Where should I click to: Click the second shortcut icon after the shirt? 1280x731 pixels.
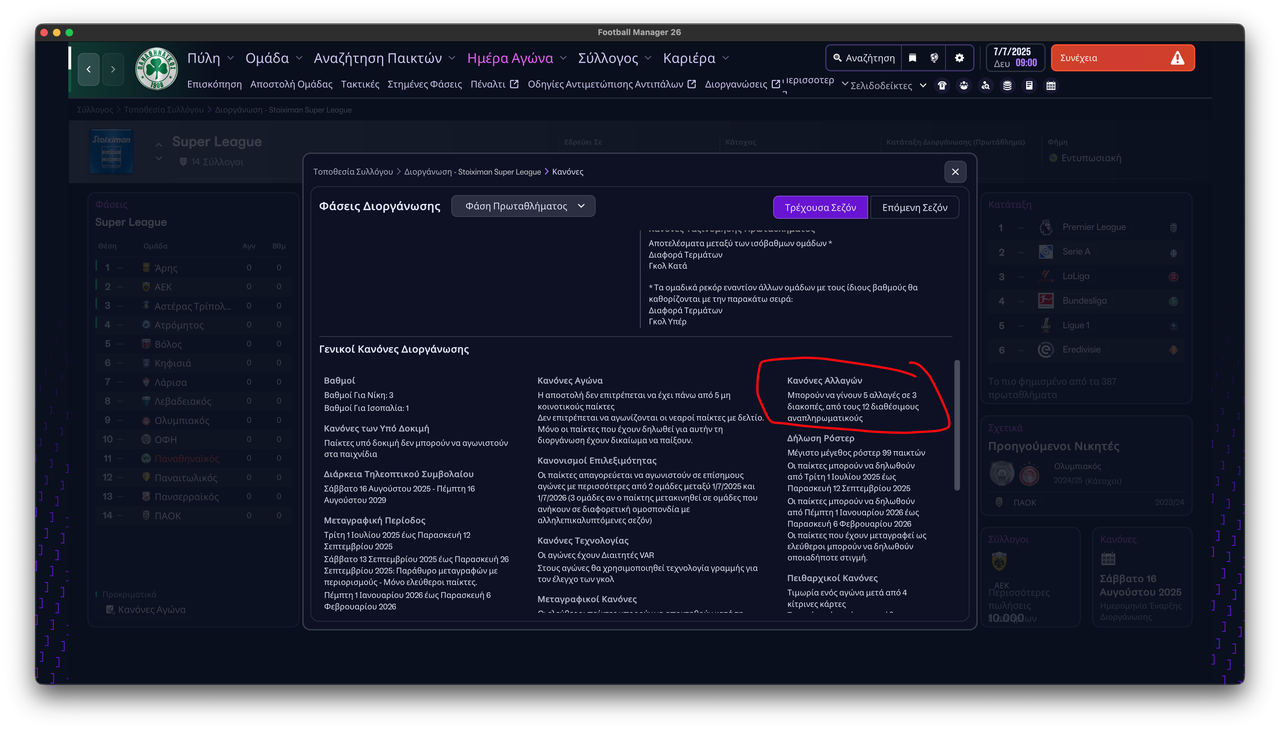coord(963,86)
